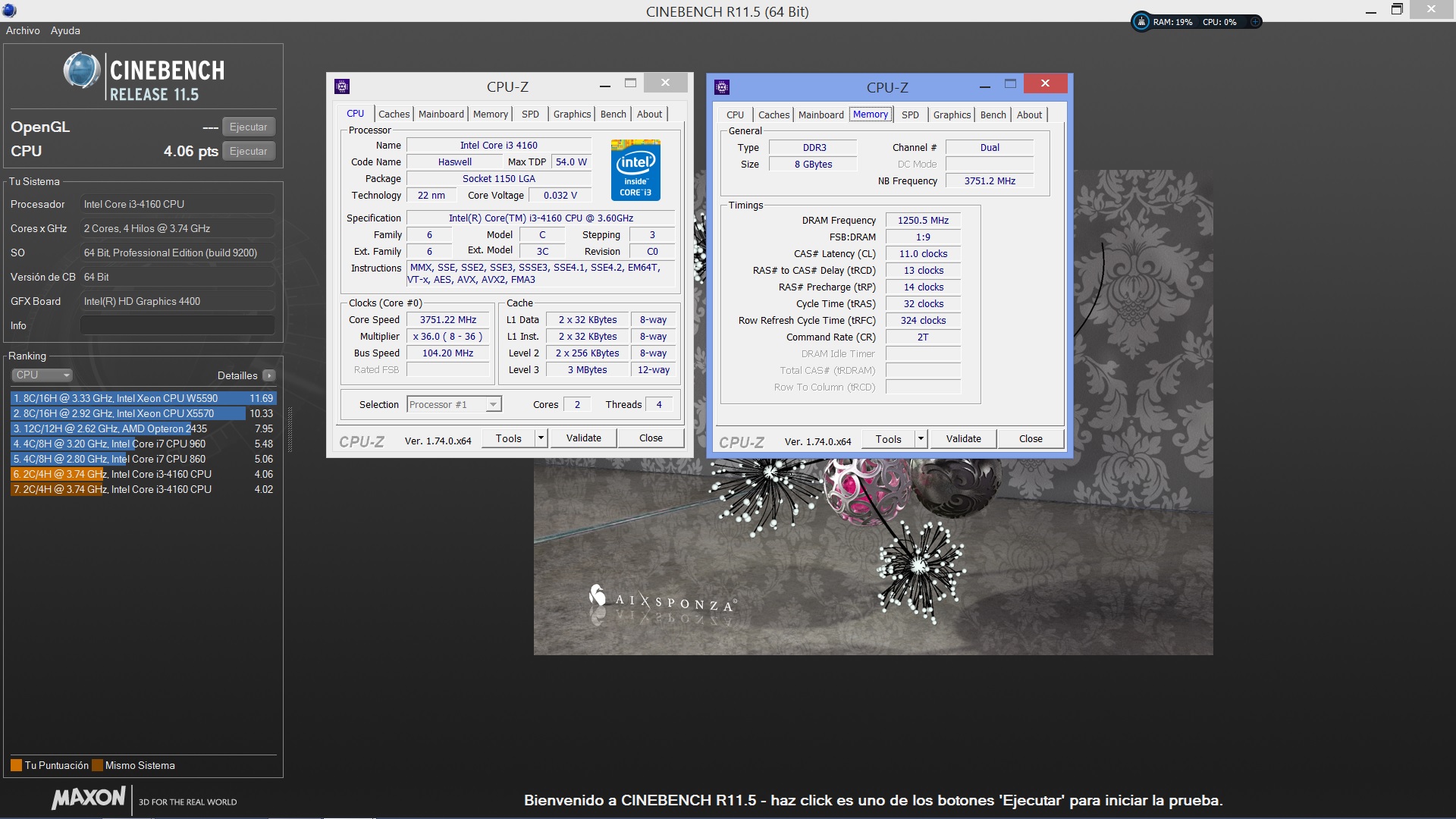Click the Detailles label in Ranking
The height and width of the screenshot is (819, 1456).
coord(237,375)
